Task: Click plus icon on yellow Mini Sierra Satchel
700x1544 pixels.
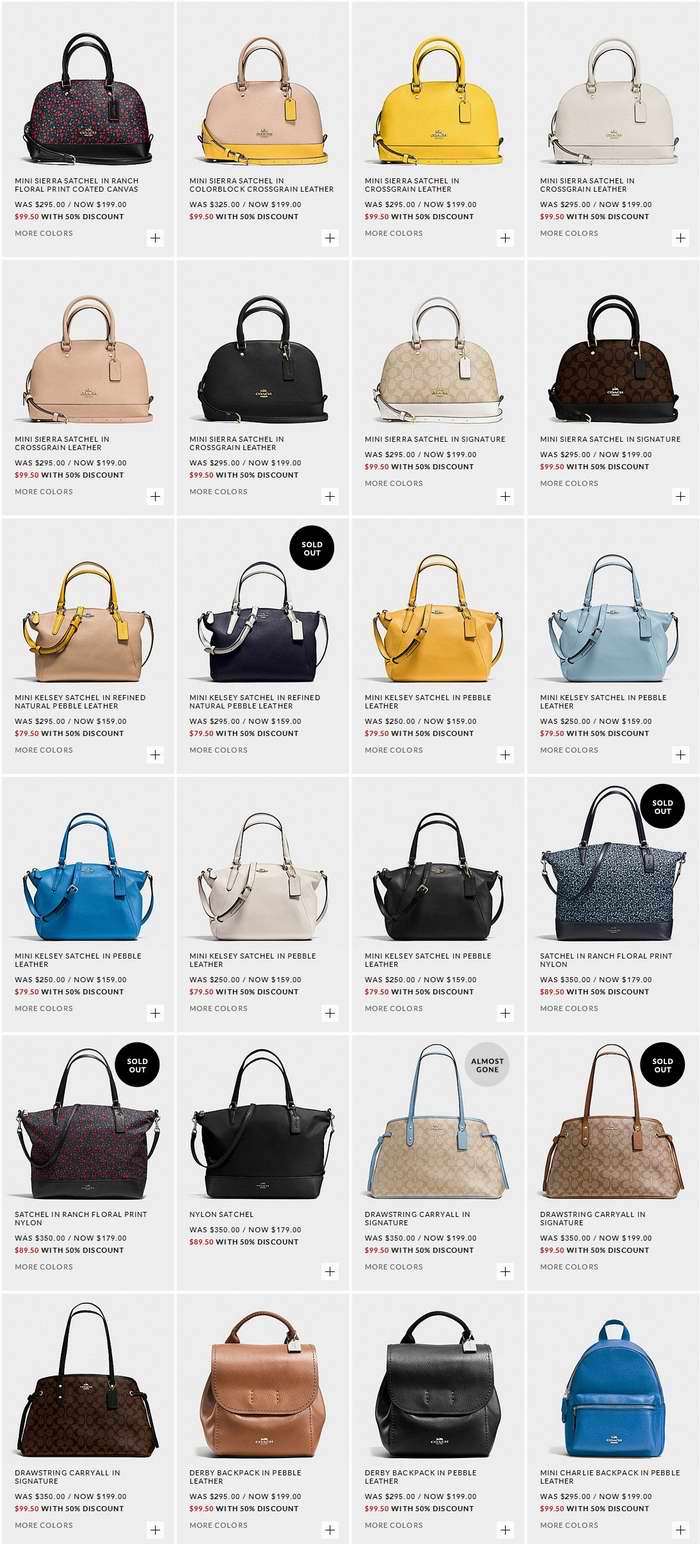Action: tap(505, 238)
